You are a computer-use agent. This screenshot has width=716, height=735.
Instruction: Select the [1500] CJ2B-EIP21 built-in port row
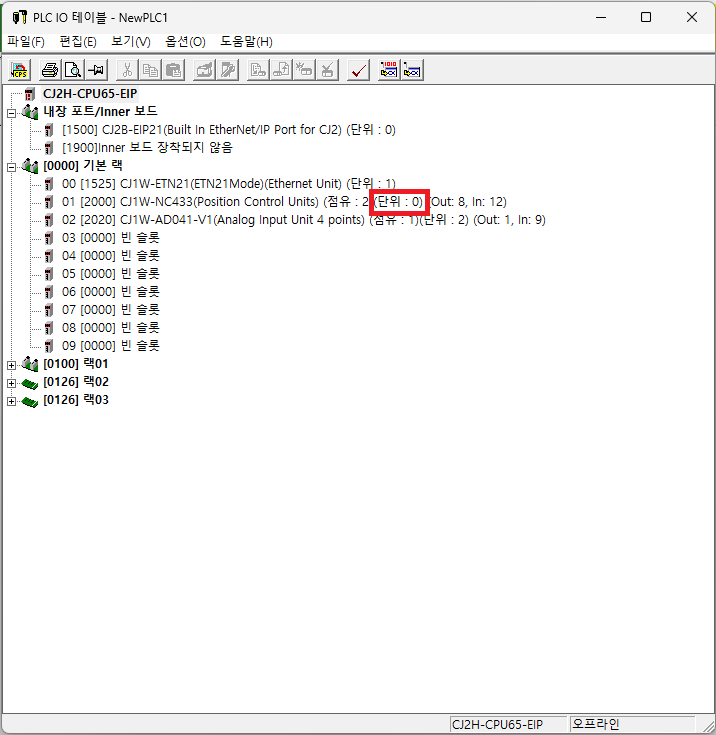[x=229, y=130]
